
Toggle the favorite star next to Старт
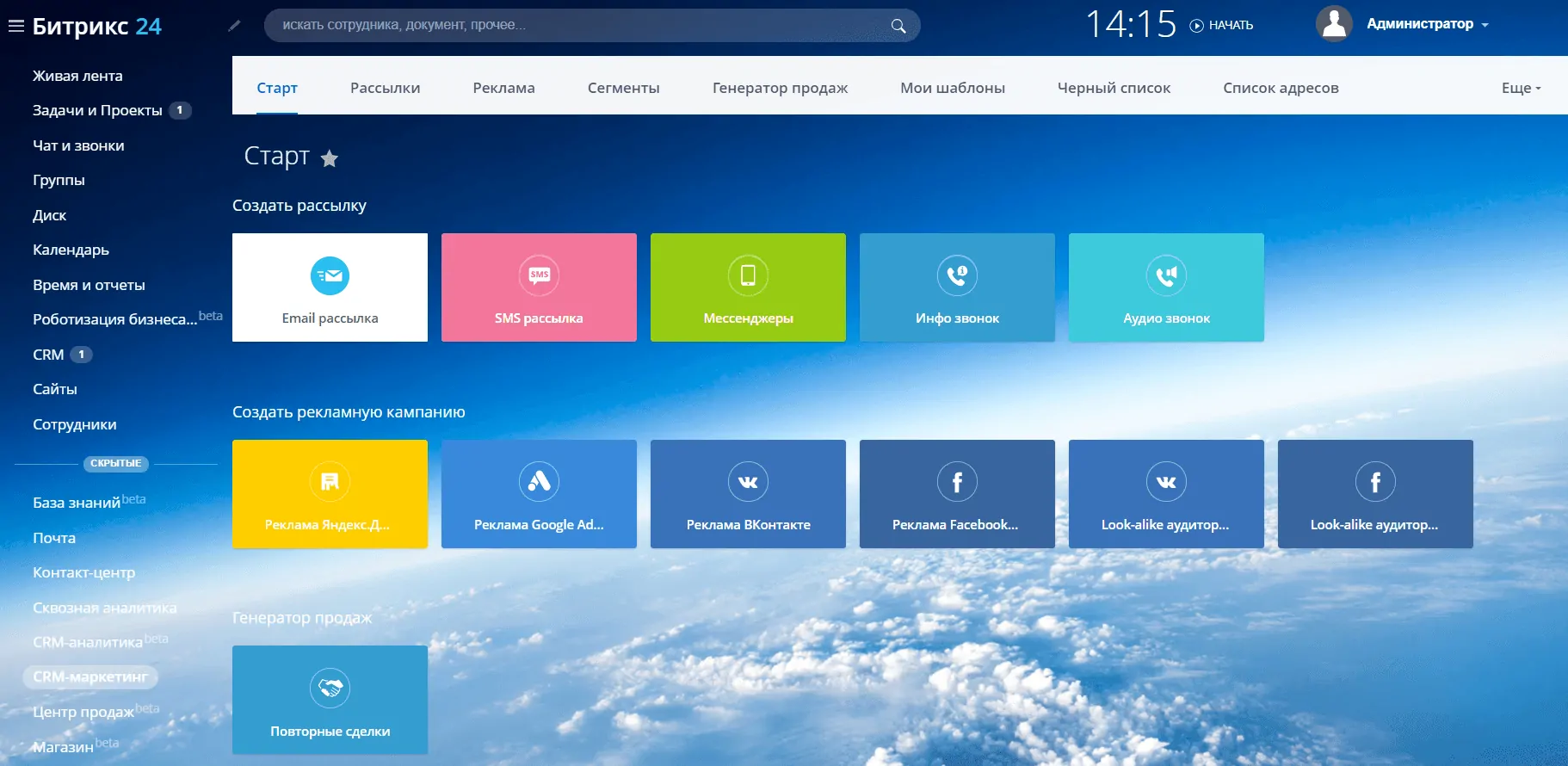point(329,158)
